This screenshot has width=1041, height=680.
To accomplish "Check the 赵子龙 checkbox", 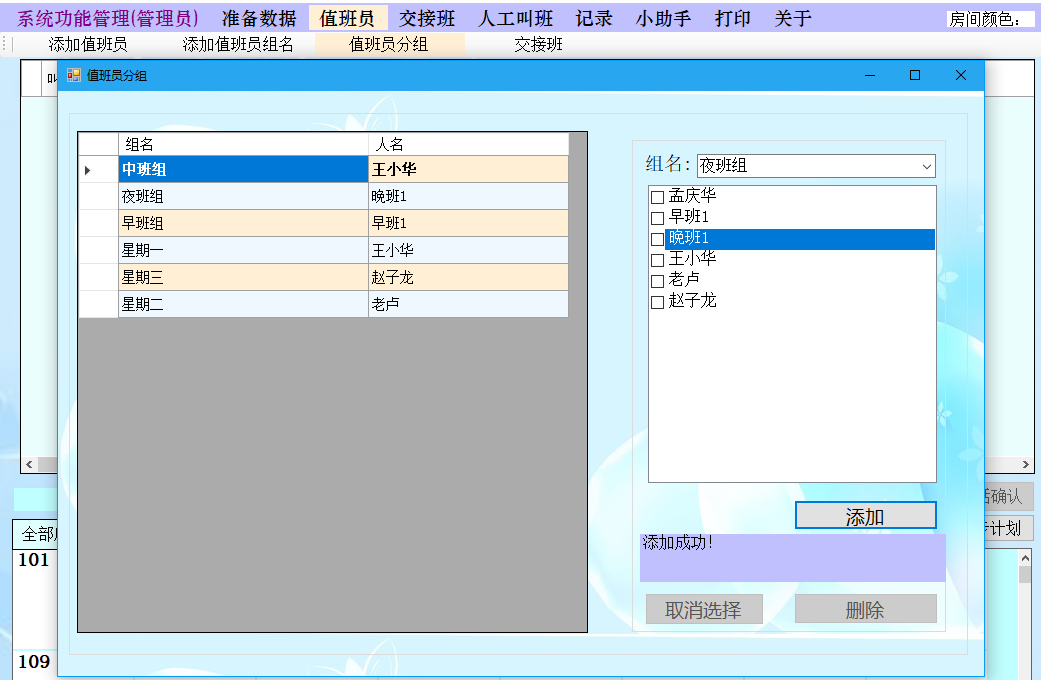I will [x=657, y=302].
